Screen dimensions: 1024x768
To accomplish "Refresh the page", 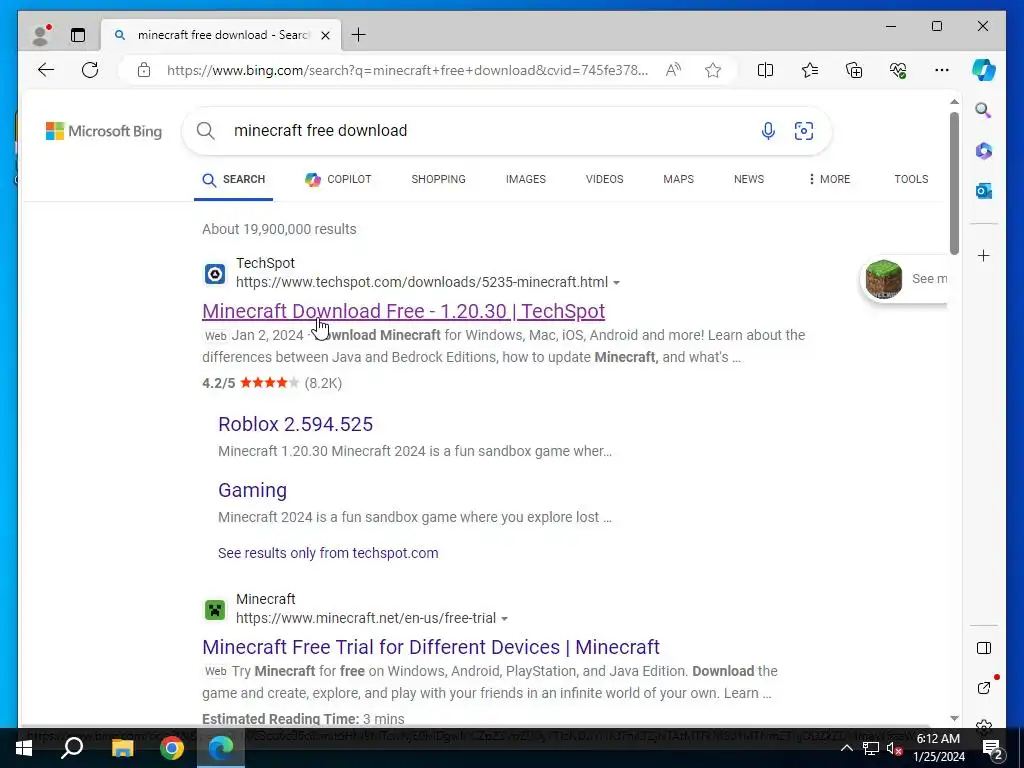I will [x=90, y=70].
